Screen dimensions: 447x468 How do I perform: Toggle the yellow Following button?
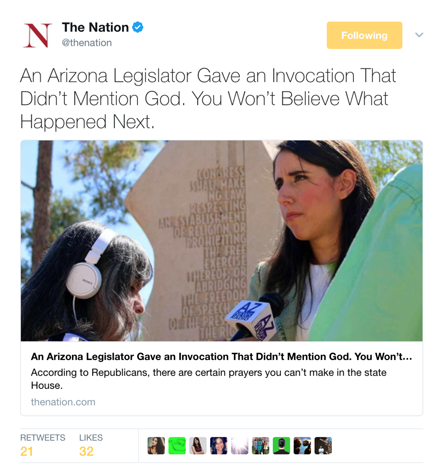point(364,35)
